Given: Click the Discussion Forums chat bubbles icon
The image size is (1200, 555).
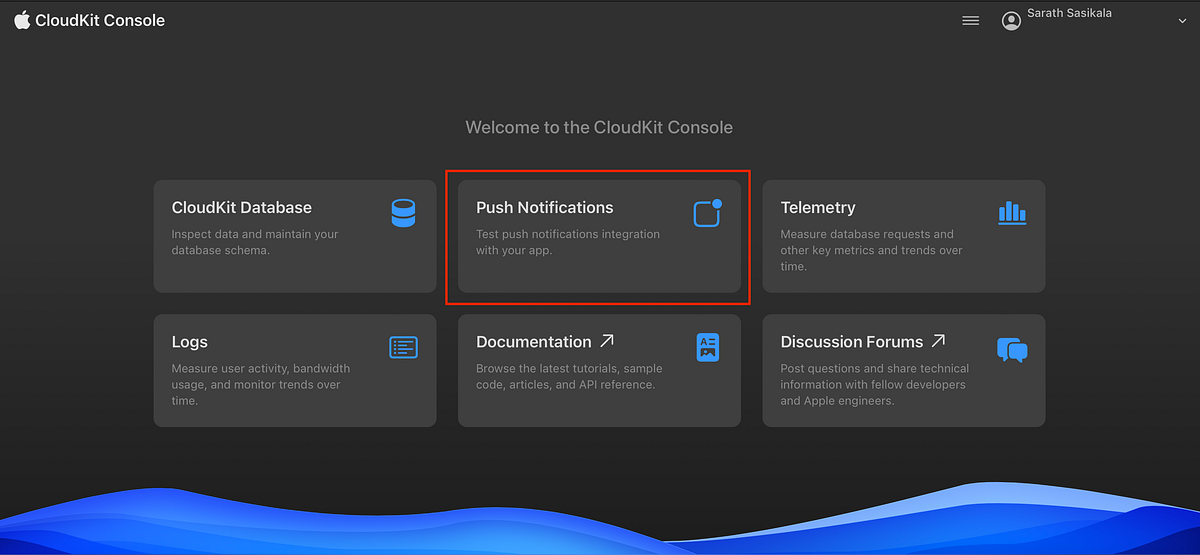Looking at the screenshot, I should click(1012, 349).
